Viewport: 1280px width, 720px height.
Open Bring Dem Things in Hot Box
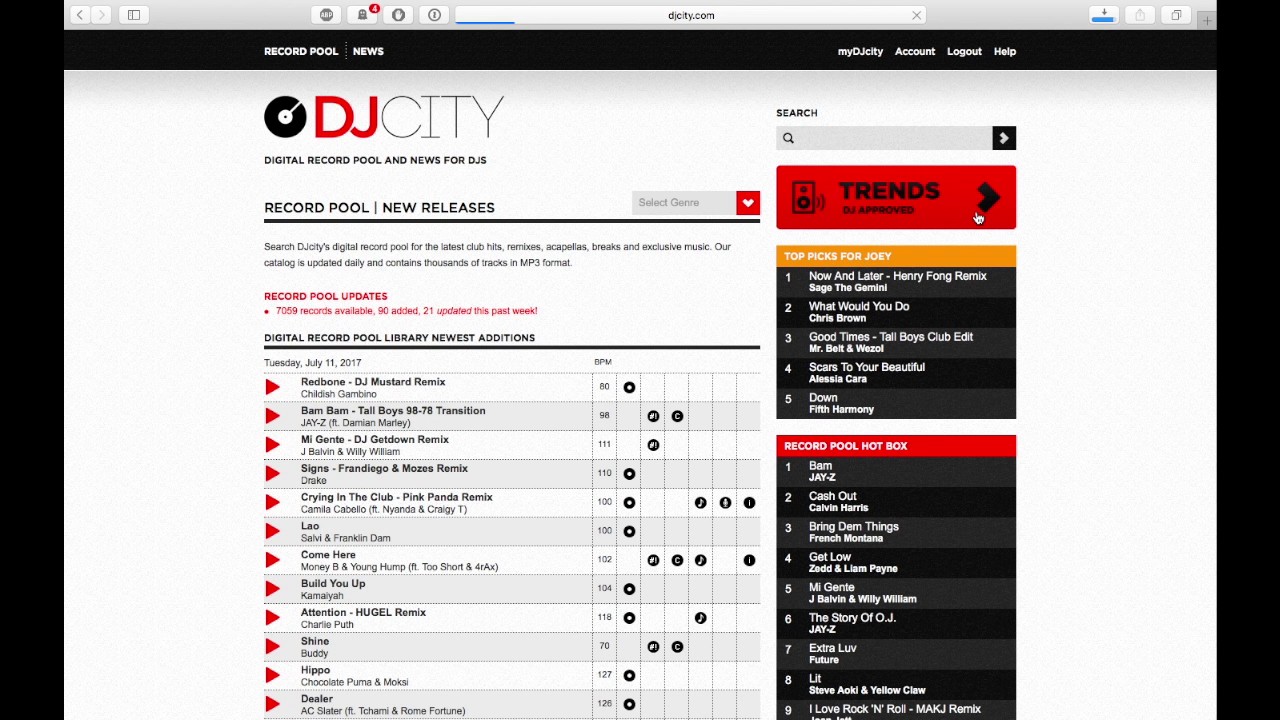853,526
